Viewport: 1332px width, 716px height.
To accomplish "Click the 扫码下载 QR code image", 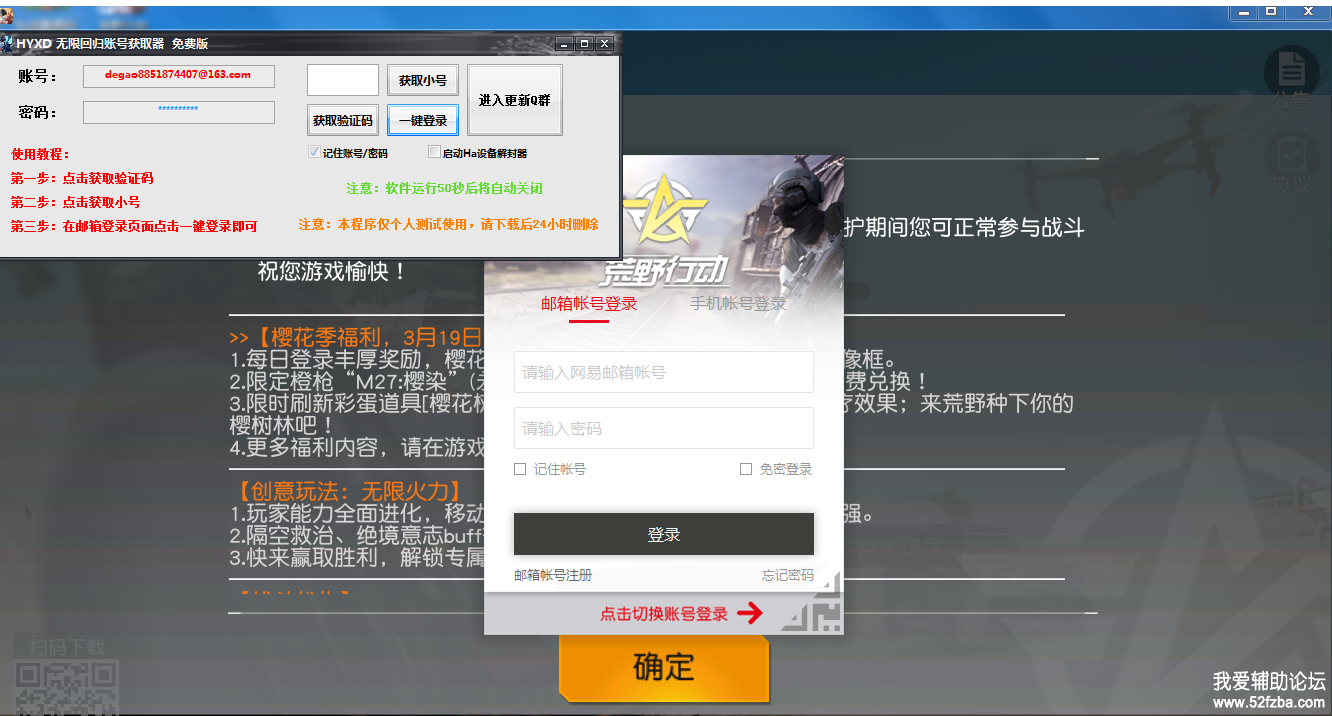I will point(67,688).
